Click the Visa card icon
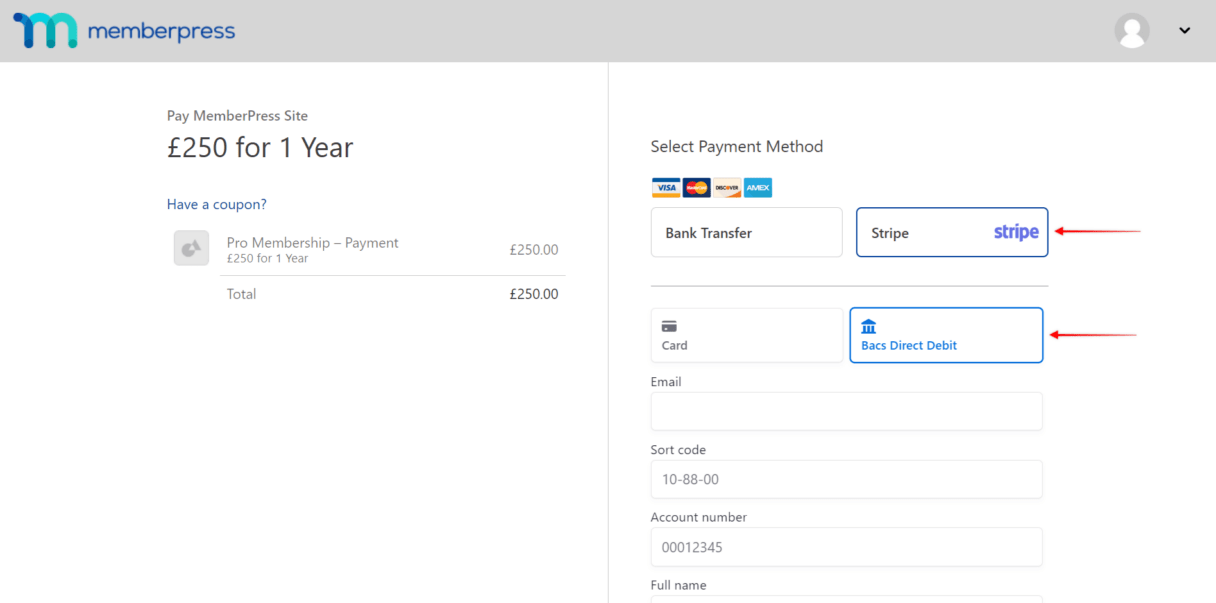The width and height of the screenshot is (1216, 603). click(666, 188)
